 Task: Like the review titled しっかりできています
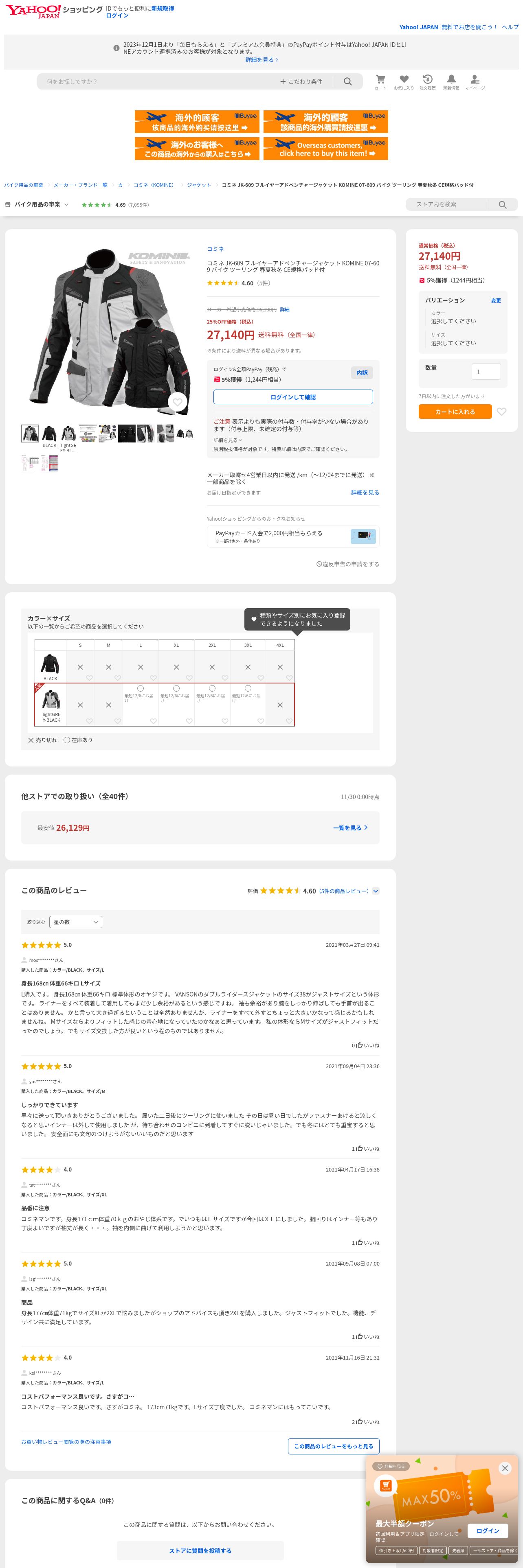tap(359, 1149)
